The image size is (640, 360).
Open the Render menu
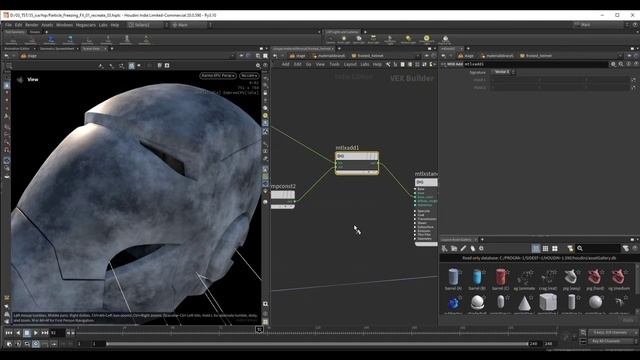[31, 25]
